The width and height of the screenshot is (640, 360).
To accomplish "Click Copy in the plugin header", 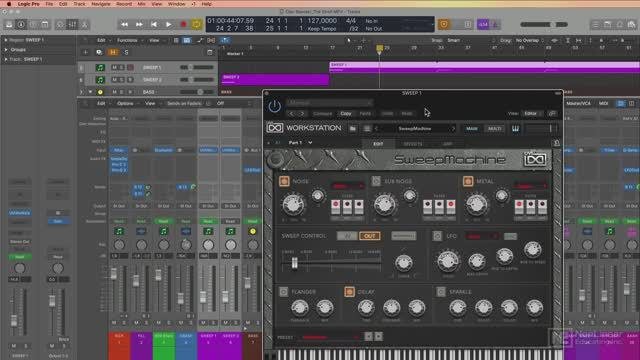I will (346, 113).
